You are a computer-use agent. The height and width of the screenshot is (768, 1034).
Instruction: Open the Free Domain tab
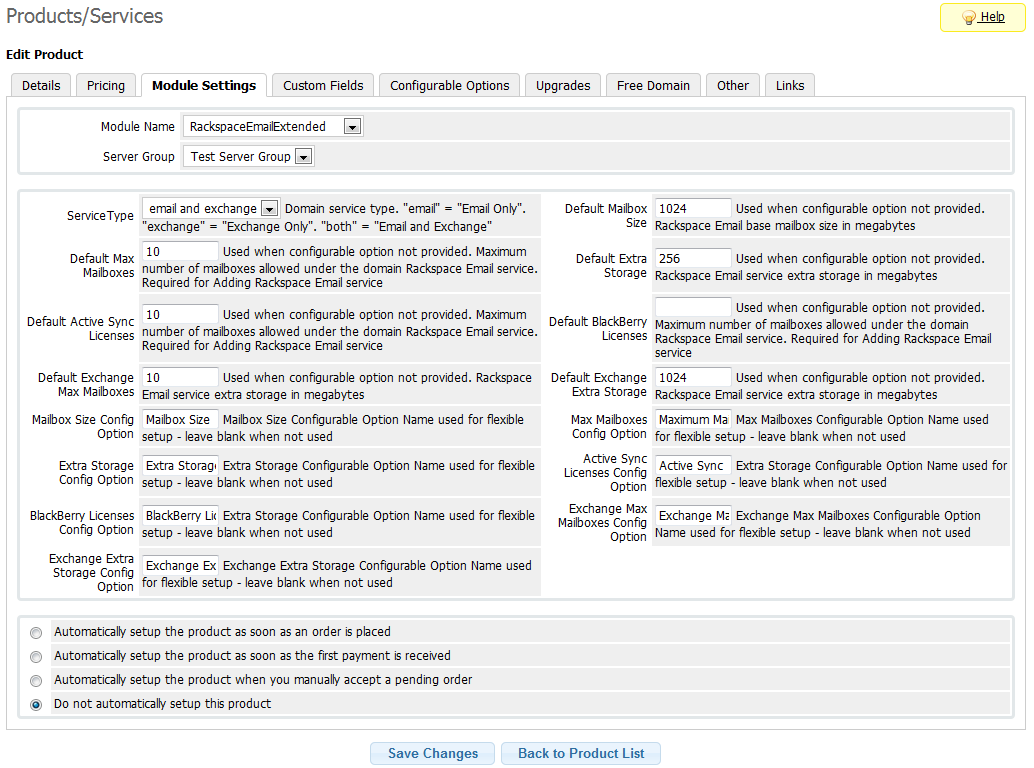point(653,85)
